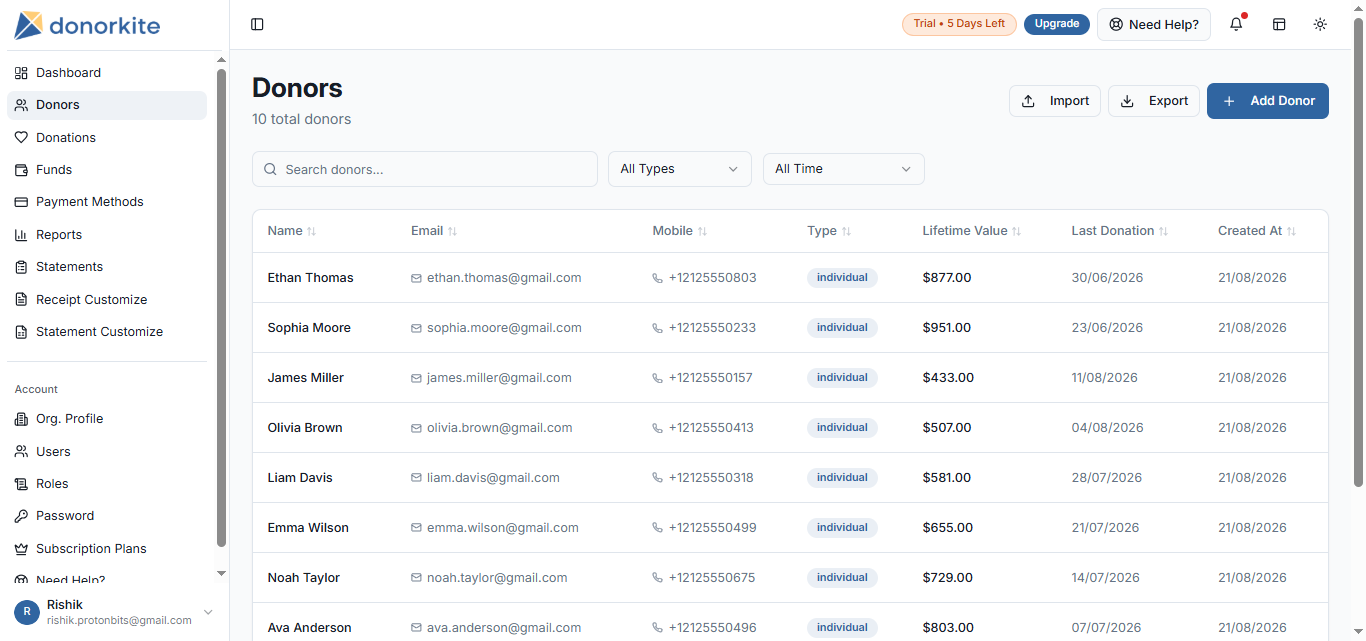Sort by Created At column arrows
Screen dimensions: 1366x641
click(1291, 231)
